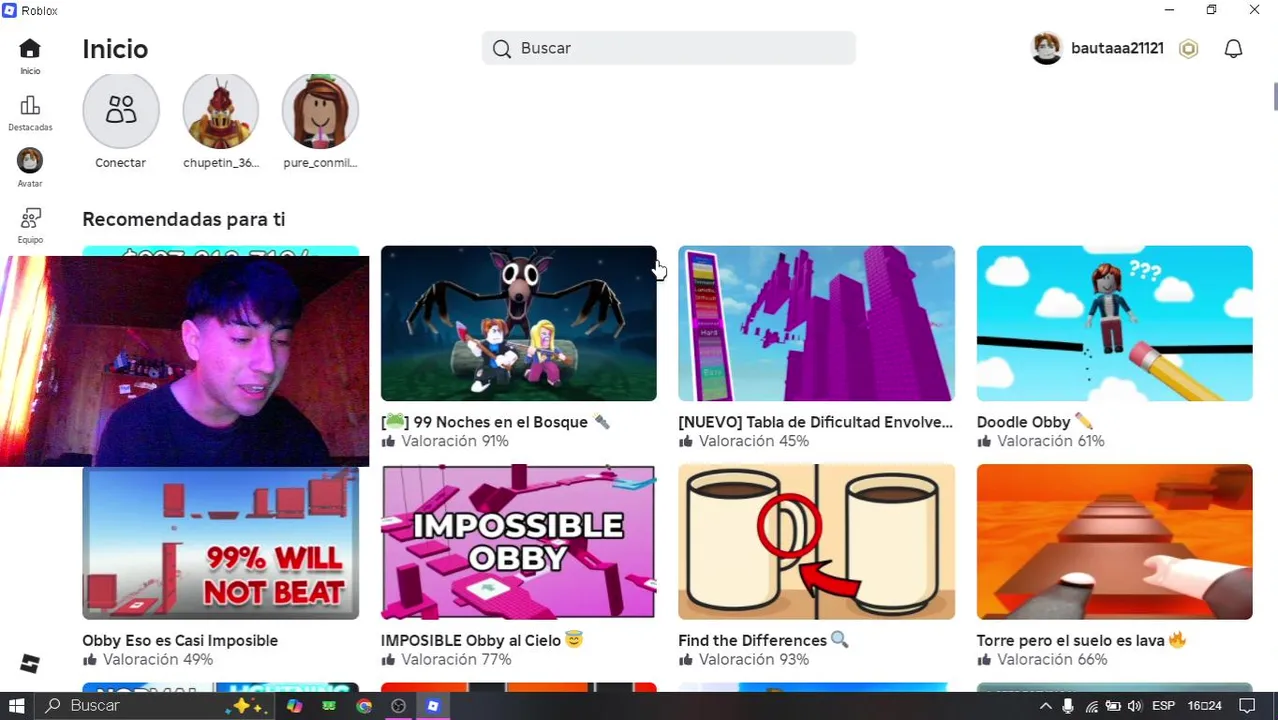Click the bautaaa21121 username text
1278x720 pixels.
(1117, 48)
